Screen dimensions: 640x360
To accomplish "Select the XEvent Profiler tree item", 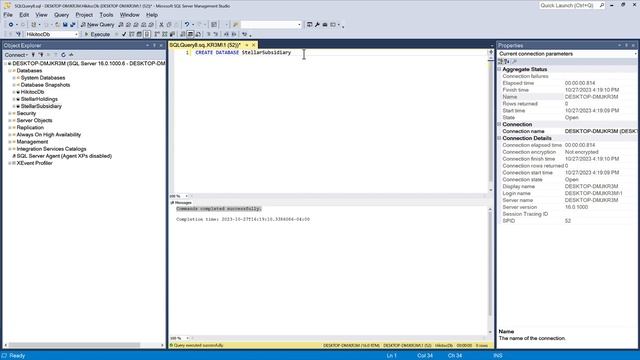I will point(34,163).
